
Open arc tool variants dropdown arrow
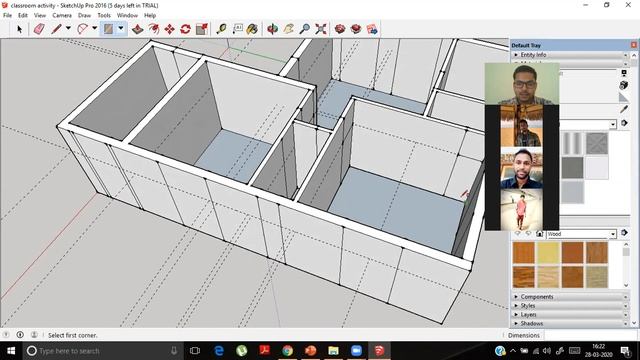point(94,29)
